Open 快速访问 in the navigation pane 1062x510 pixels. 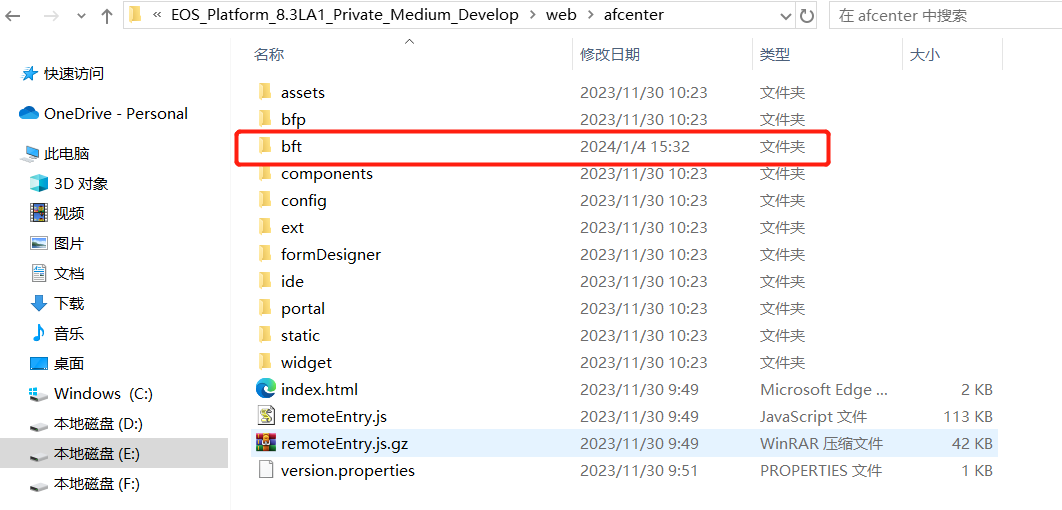click(73, 74)
